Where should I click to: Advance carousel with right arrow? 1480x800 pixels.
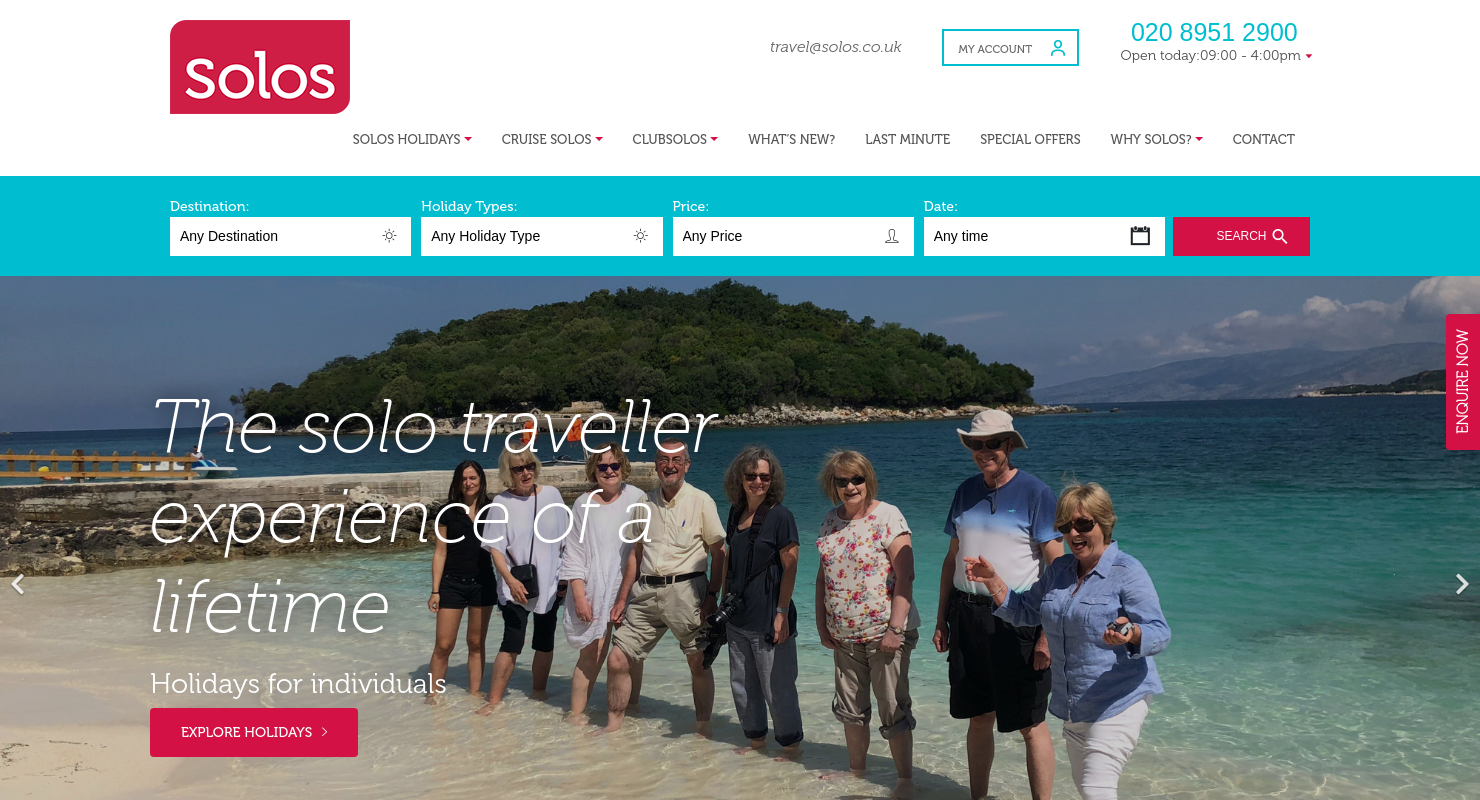coord(1462,584)
